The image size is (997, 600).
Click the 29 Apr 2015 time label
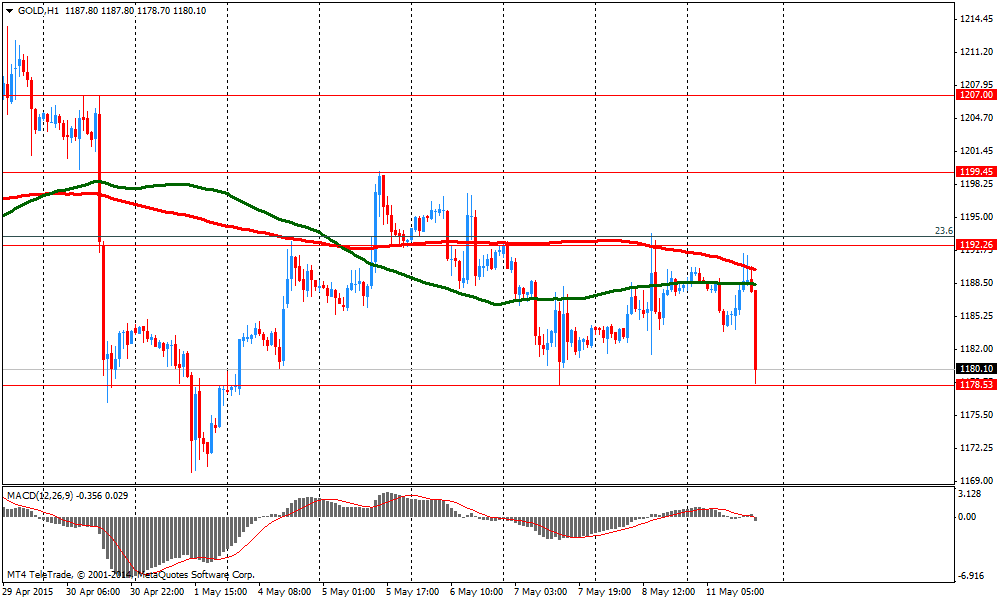(x=28, y=592)
